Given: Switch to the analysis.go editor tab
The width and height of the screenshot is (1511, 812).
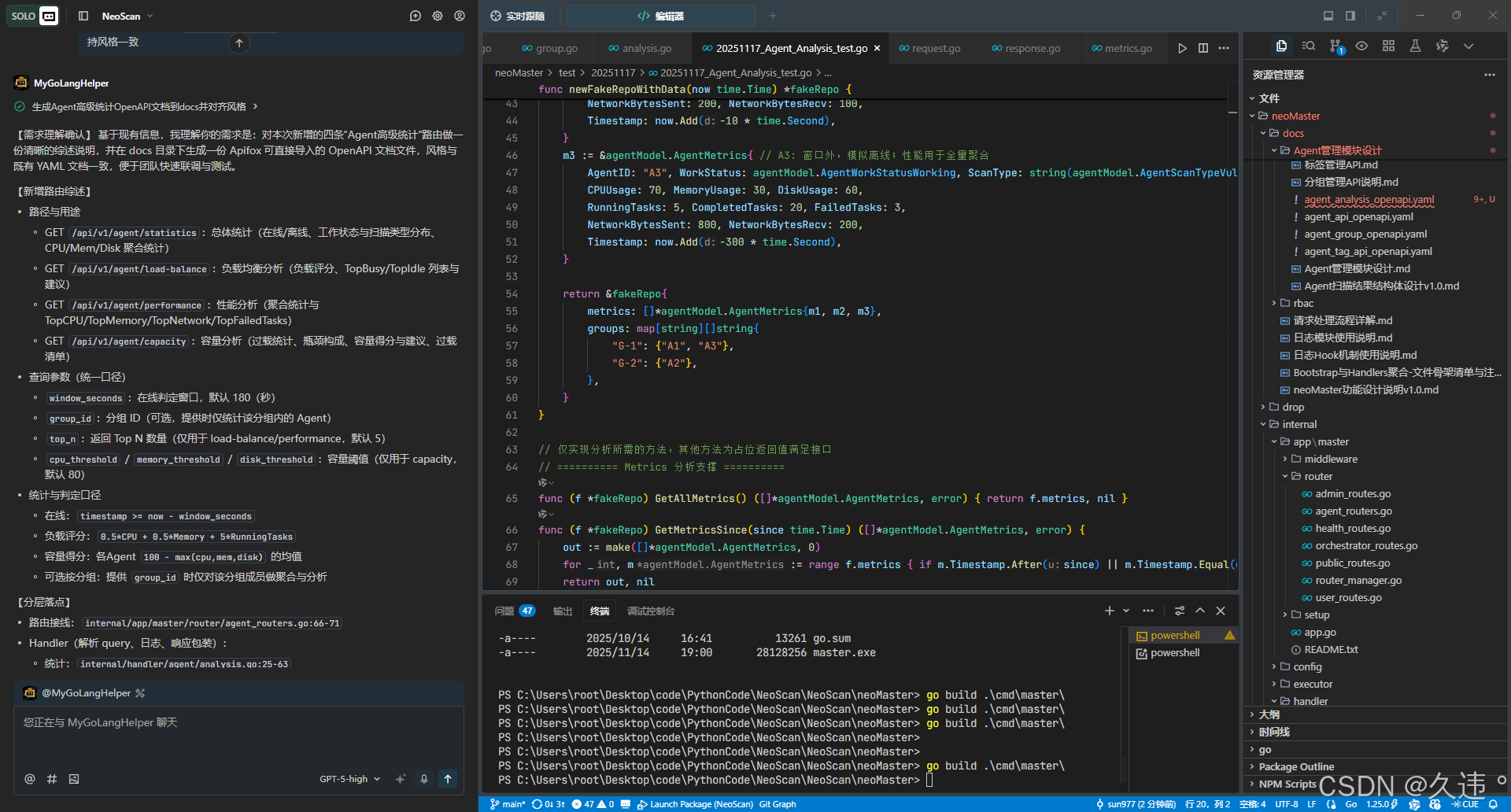Looking at the screenshot, I should click(x=646, y=49).
